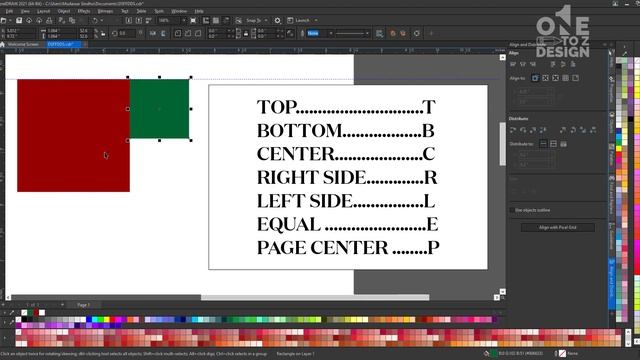Image resolution: width=640 pixels, height=360 pixels.
Task: Click the last Distribute icon in the row
Action: point(593,130)
